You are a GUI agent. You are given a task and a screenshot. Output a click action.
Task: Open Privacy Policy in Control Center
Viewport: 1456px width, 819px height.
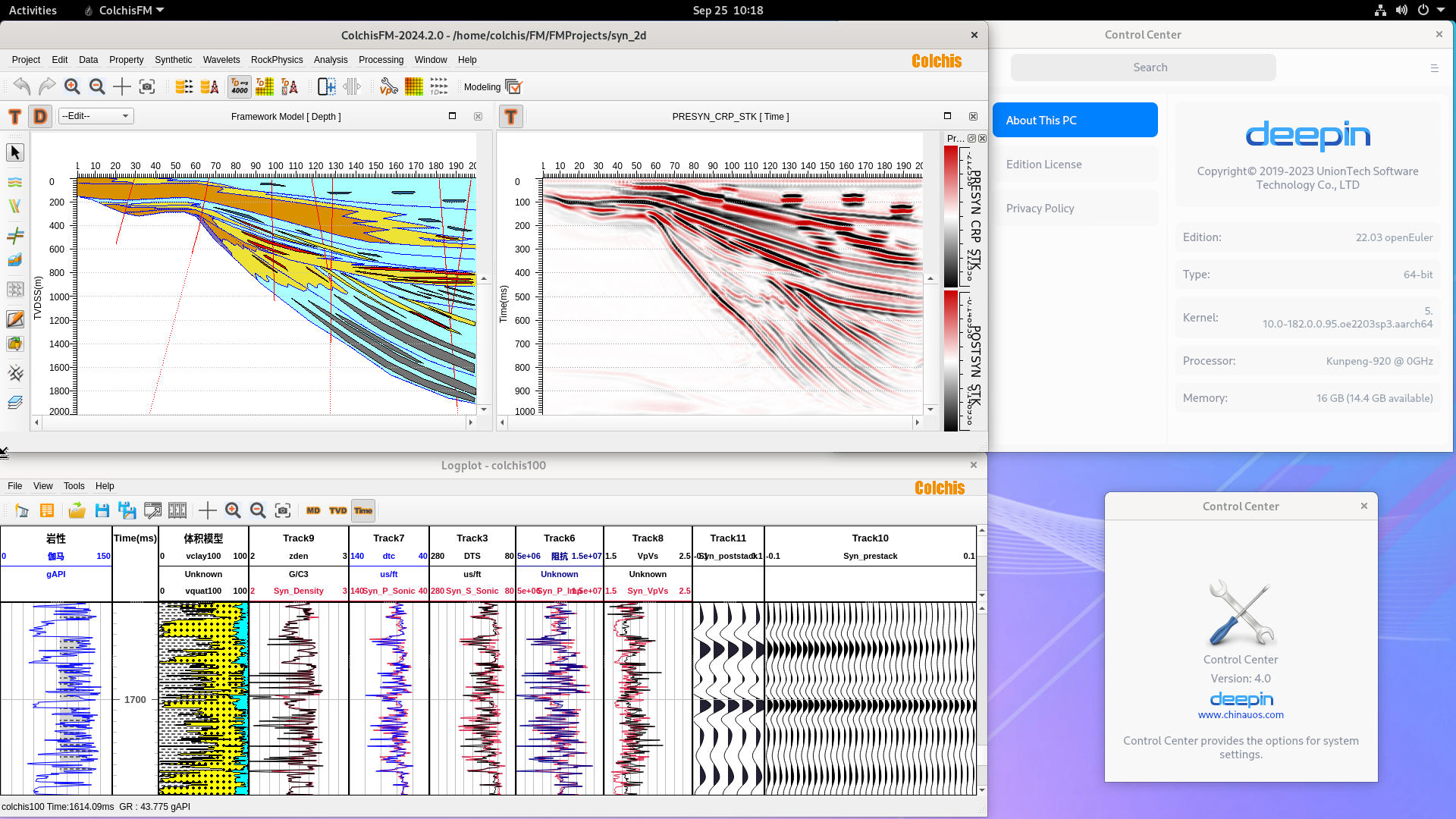tap(1075, 208)
